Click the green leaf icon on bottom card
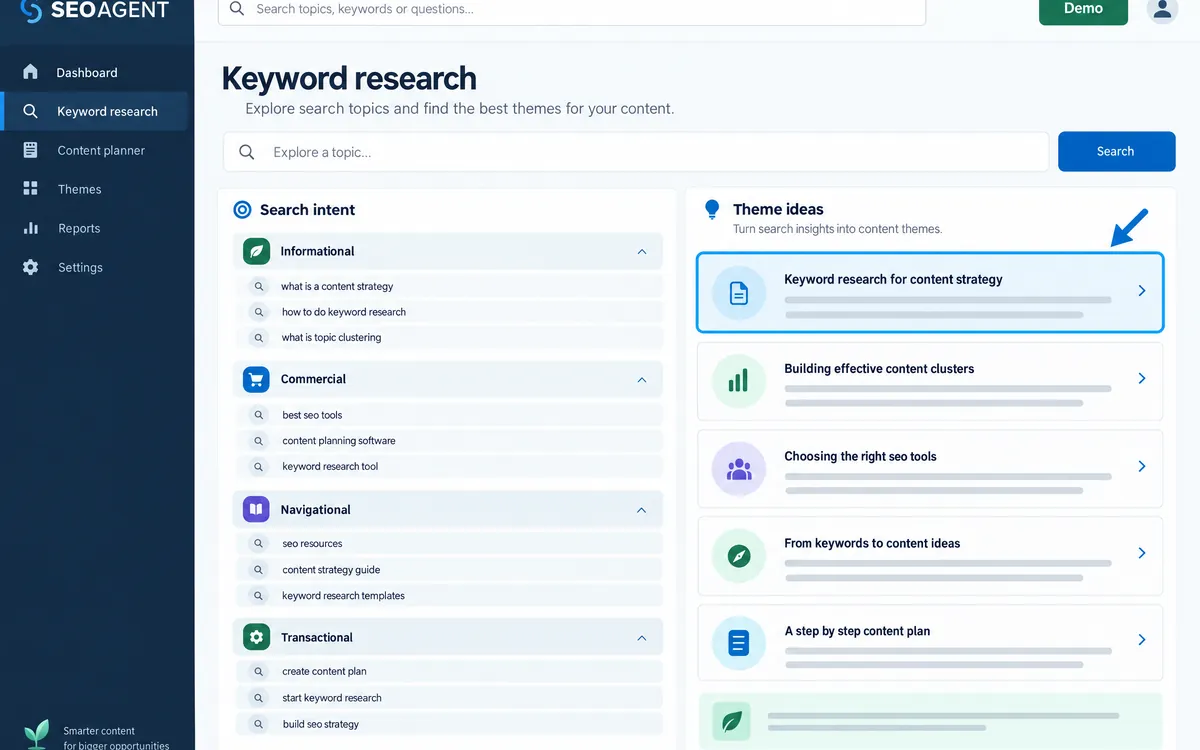The width and height of the screenshot is (1200, 750). point(732,720)
